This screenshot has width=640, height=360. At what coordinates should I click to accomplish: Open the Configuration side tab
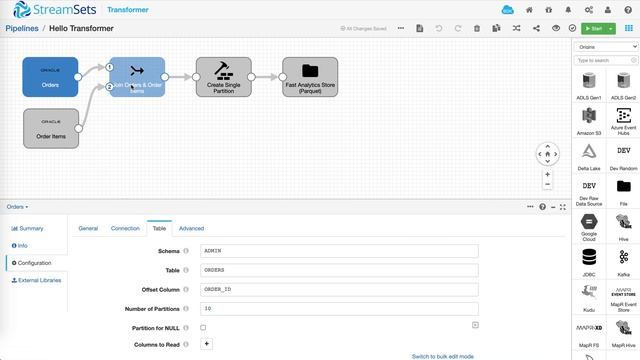tap(32, 263)
